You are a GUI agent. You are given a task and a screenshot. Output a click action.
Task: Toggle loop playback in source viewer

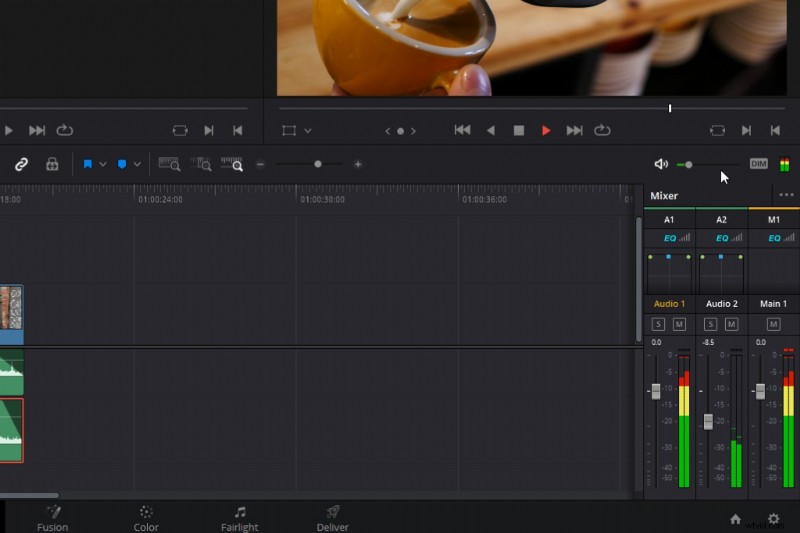point(64,131)
